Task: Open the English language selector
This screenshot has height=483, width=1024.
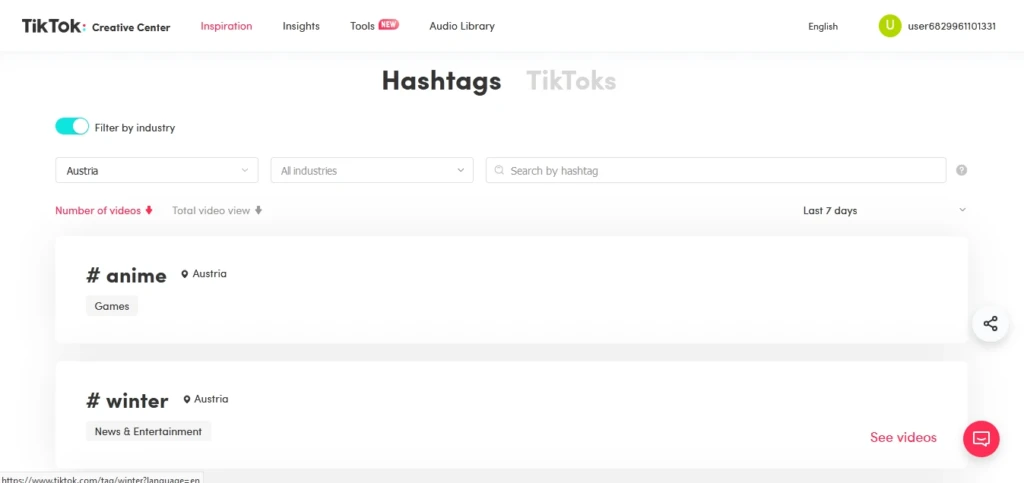Action: [823, 27]
